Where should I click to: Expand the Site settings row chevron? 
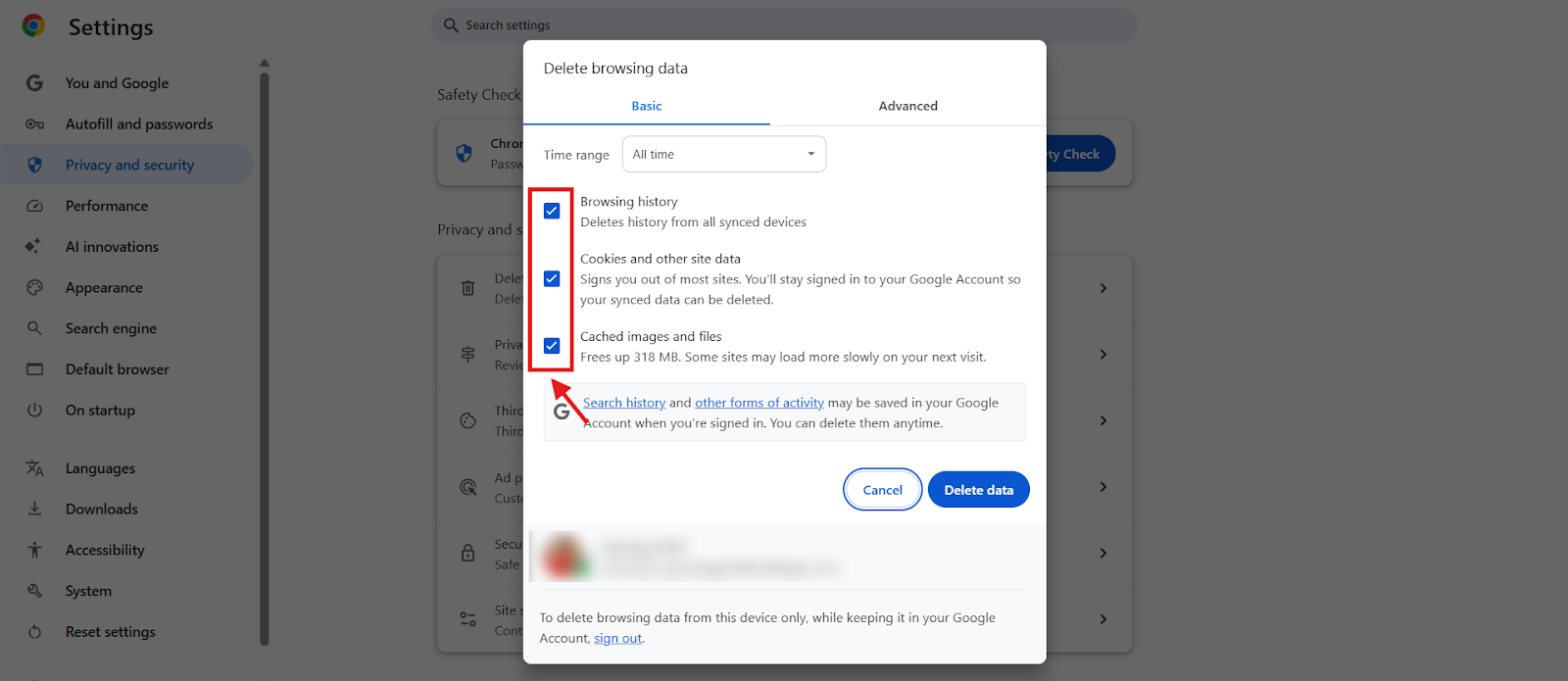pyautogui.click(x=1103, y=619)
